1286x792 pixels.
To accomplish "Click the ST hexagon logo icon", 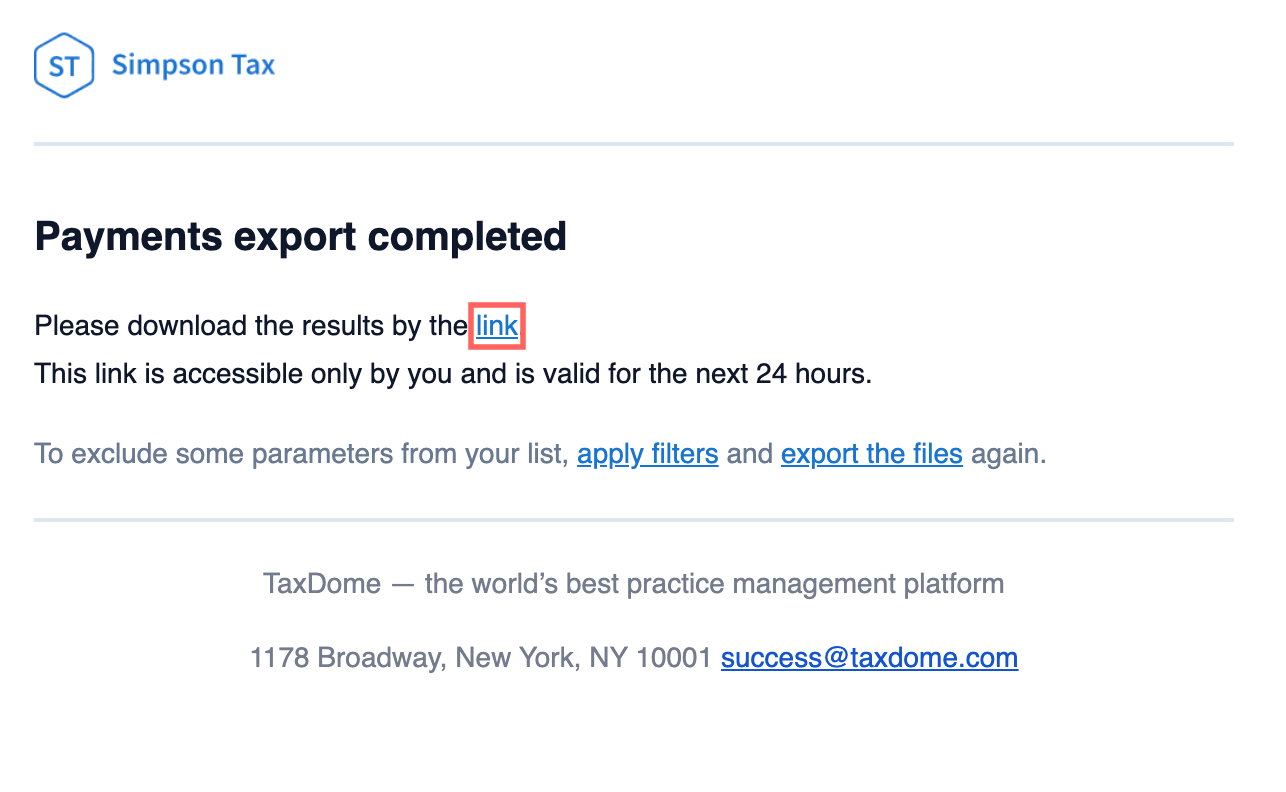I will [64, 66].
